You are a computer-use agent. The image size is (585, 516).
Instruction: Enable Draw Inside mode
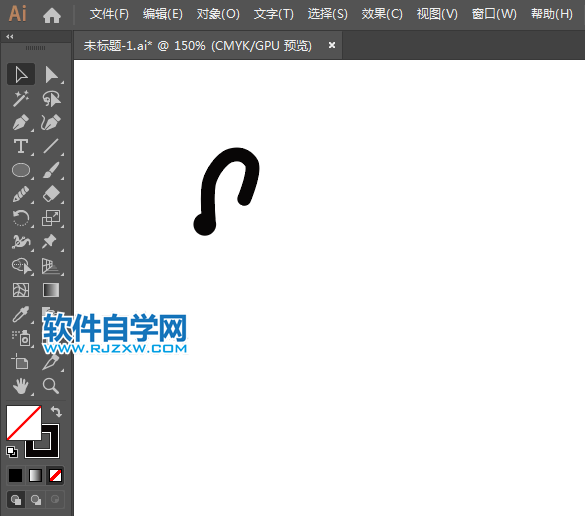(55, 499)
